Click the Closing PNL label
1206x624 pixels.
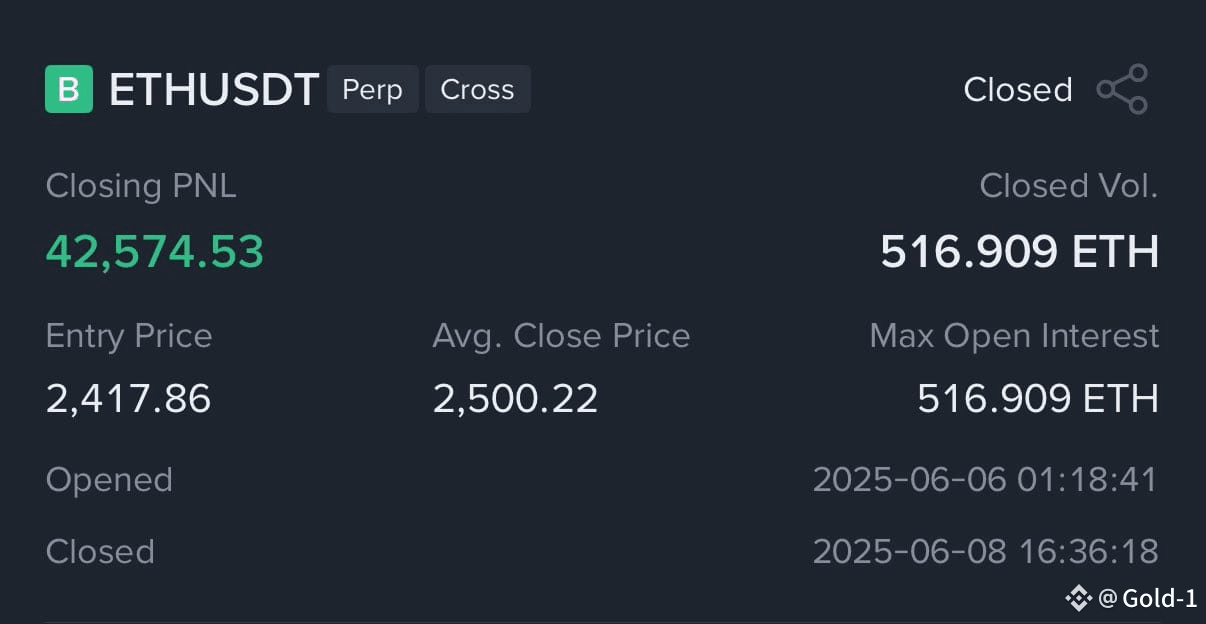click(x=141, y=186)
